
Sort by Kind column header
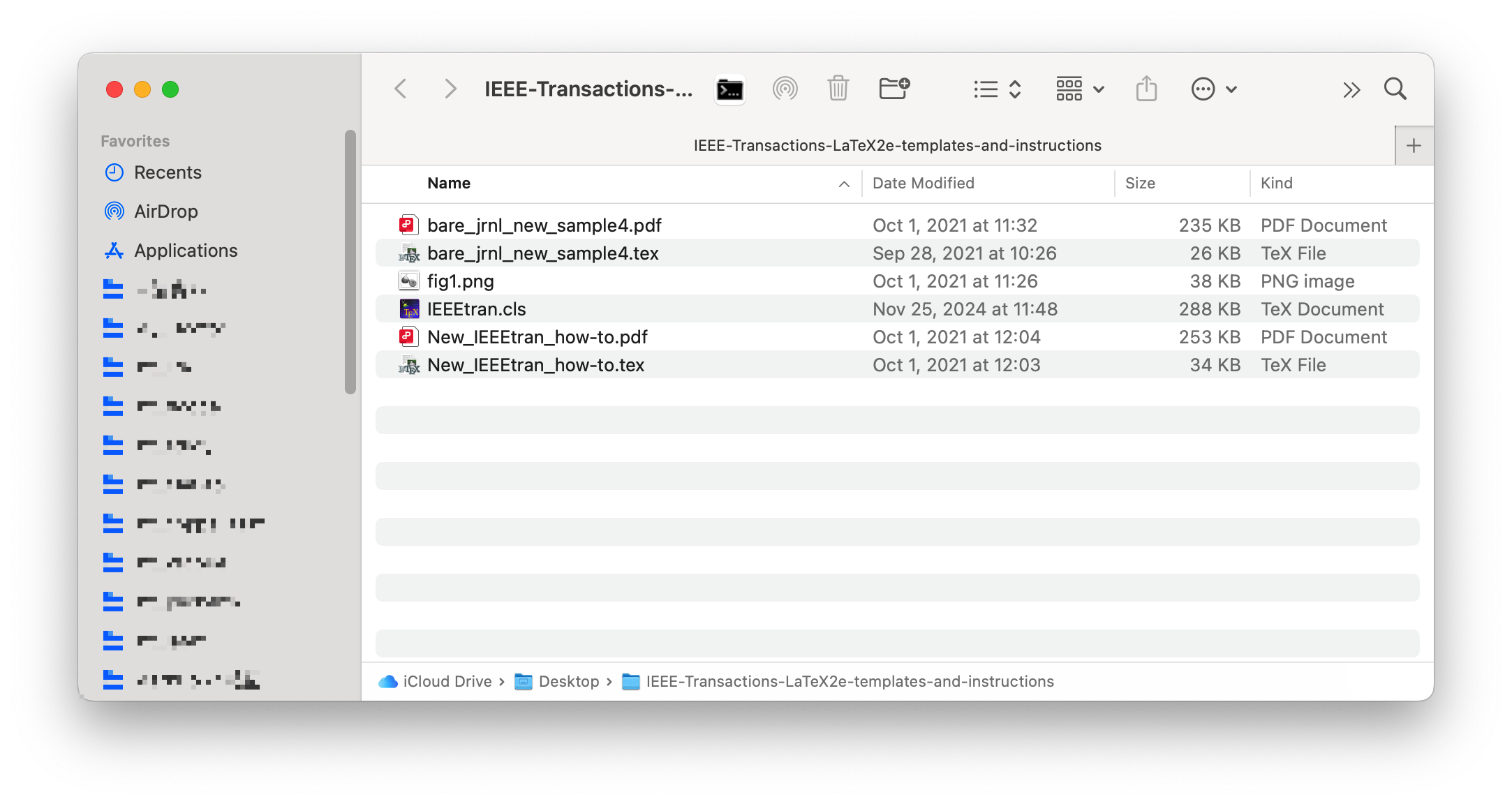click(x=1276, y=184)
